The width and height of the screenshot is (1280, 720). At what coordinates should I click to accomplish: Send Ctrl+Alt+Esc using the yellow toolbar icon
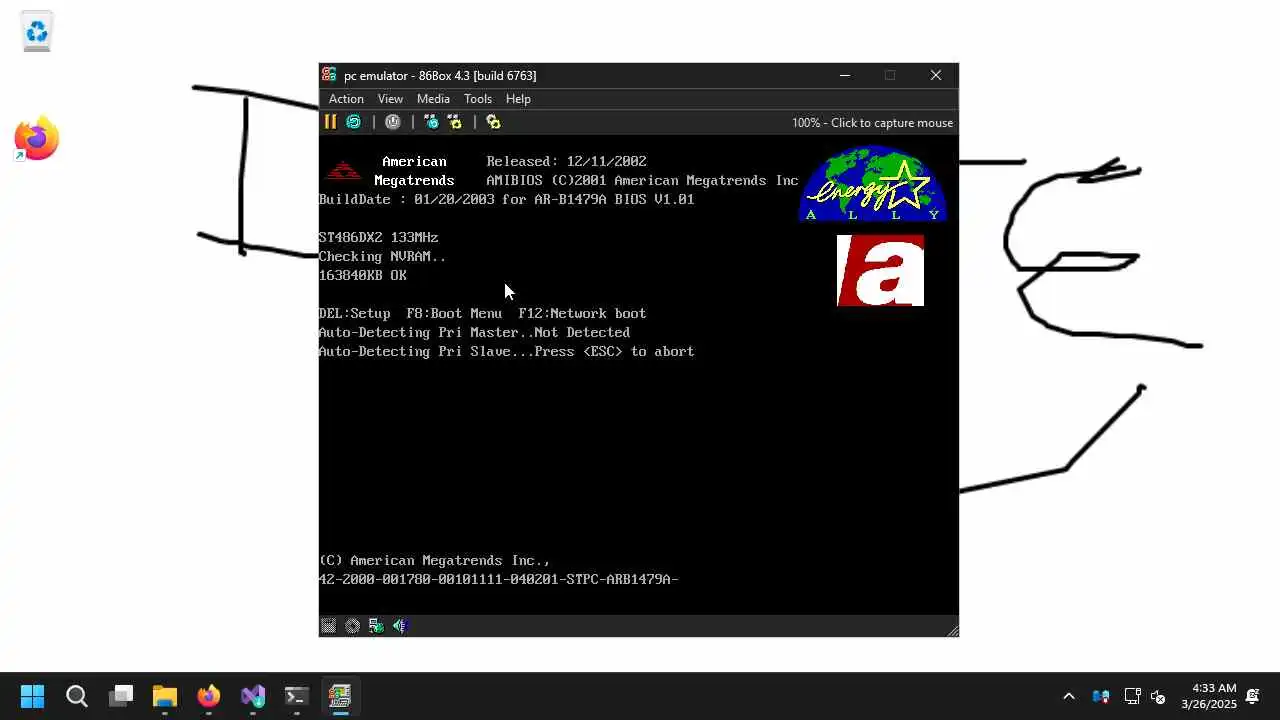[x=455, y=122]
